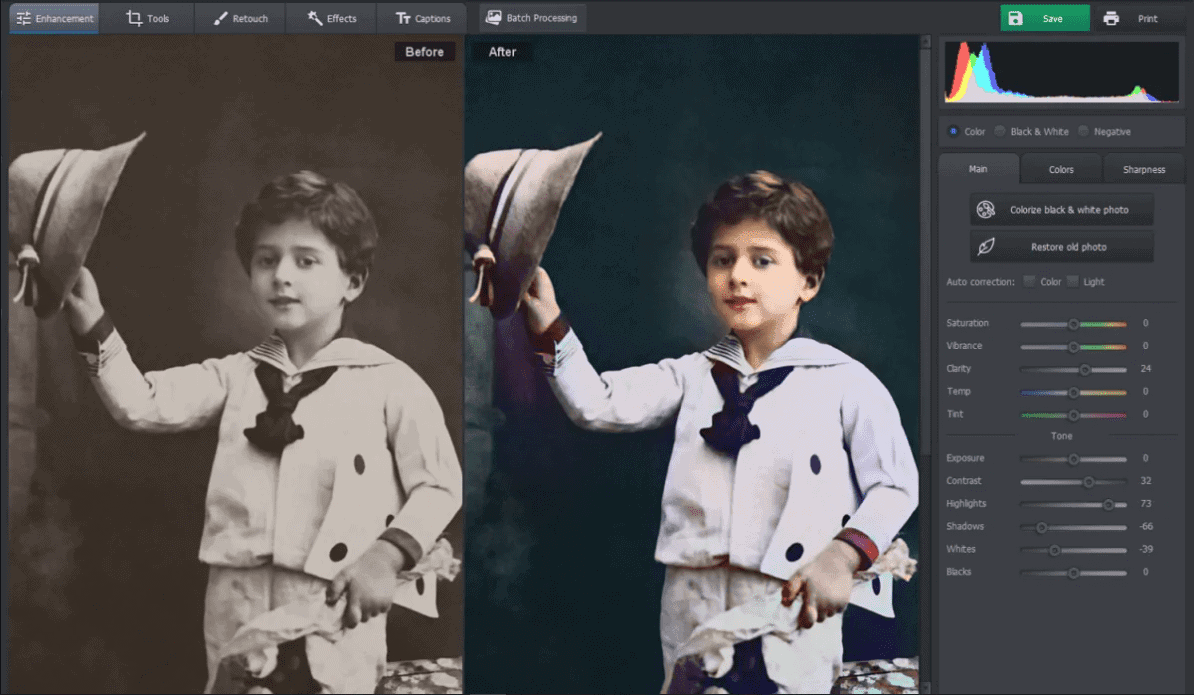Click the crop icon beside Tools
Screen dimensions: 1194x695
(134, 18)
